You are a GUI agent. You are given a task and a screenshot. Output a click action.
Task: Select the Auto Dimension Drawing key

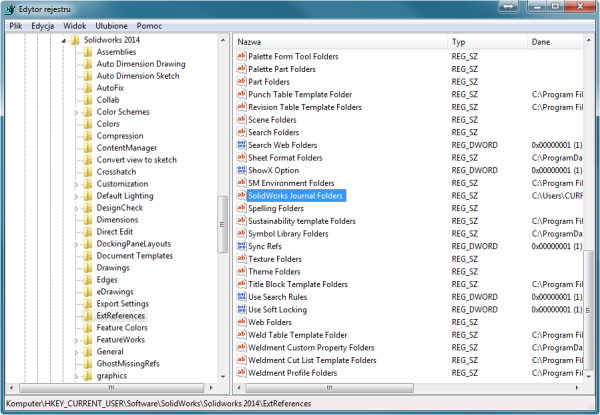tap(141, 64)
